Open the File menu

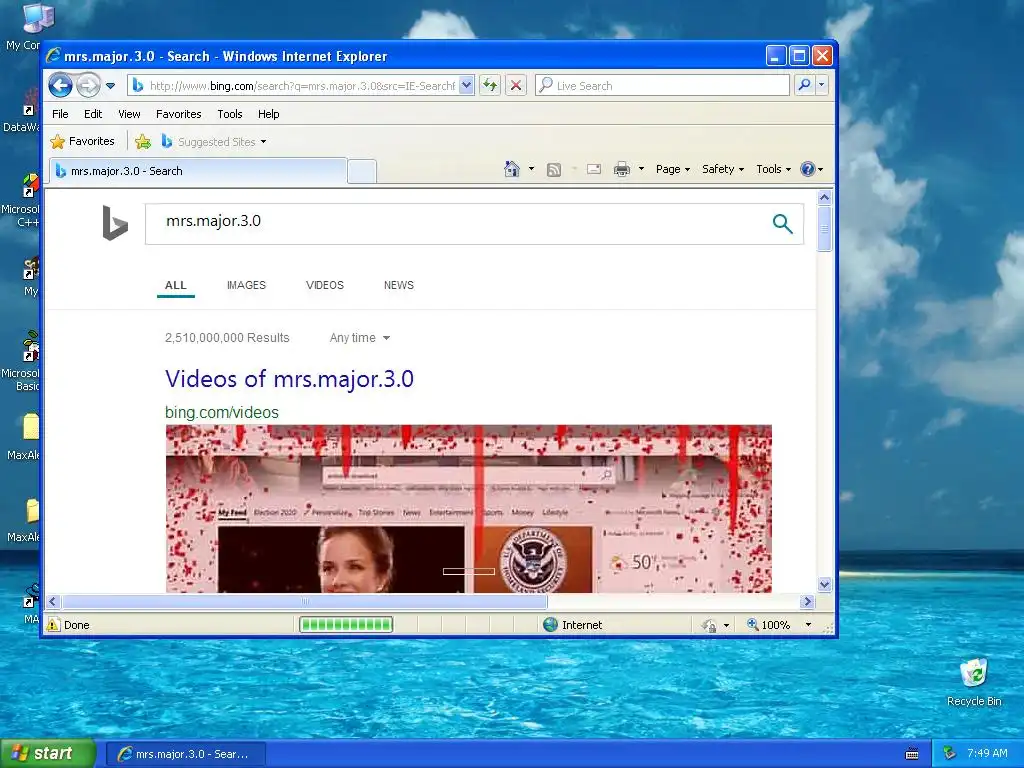point(60,114)
